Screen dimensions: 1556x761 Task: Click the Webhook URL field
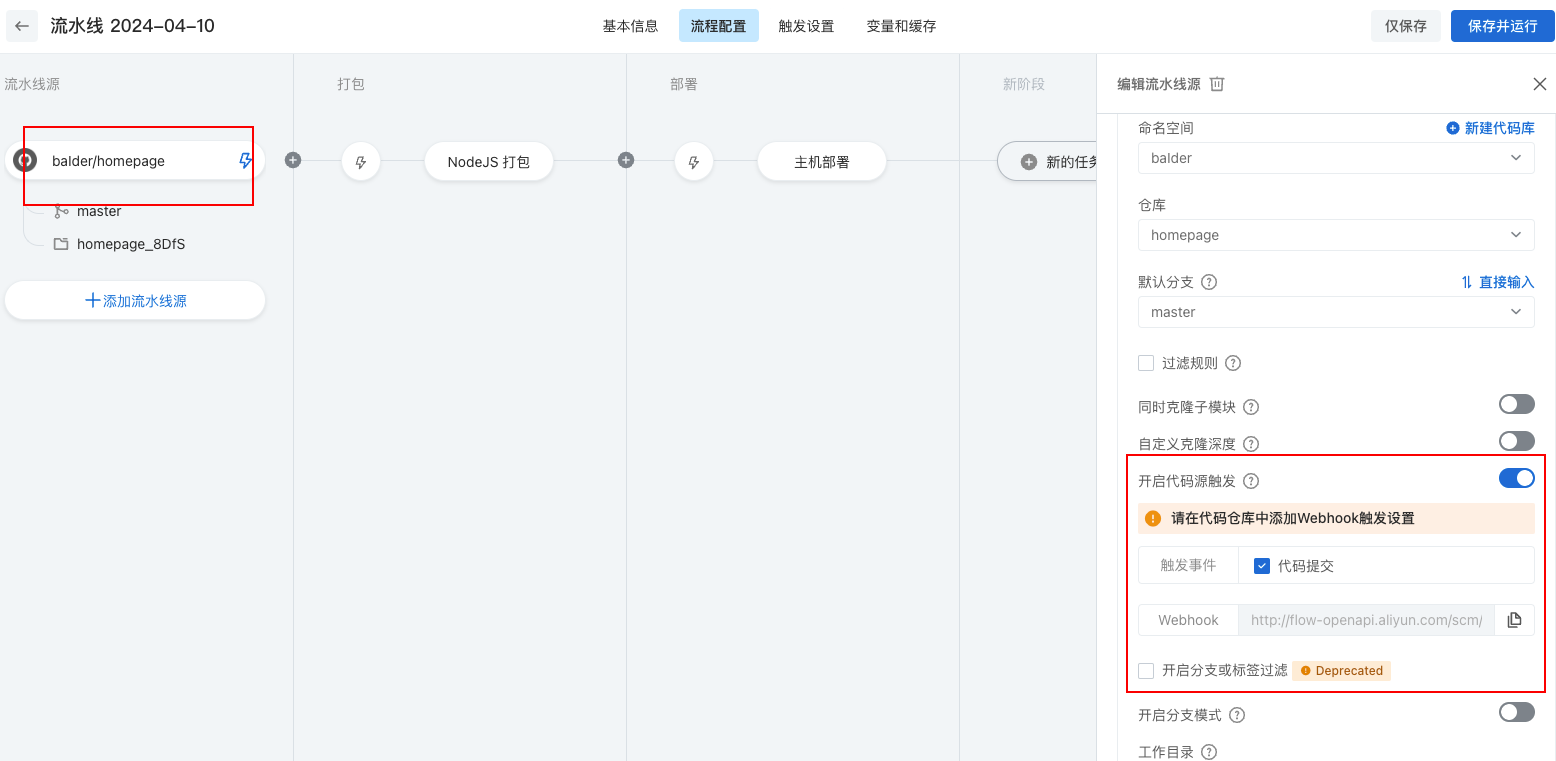coord(1366,620)
